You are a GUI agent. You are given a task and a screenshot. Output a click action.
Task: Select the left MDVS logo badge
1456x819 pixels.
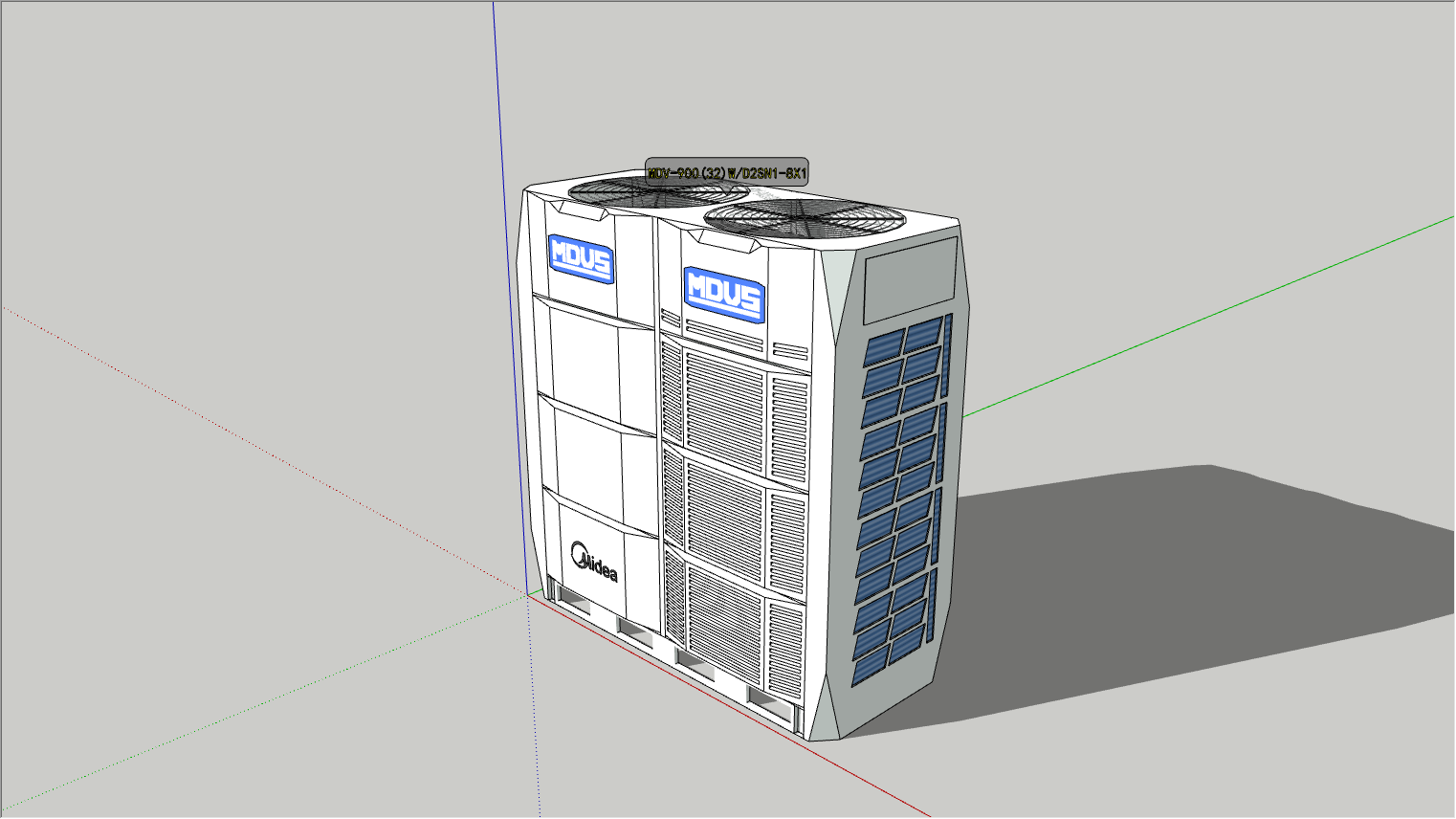tap(581, 258)
